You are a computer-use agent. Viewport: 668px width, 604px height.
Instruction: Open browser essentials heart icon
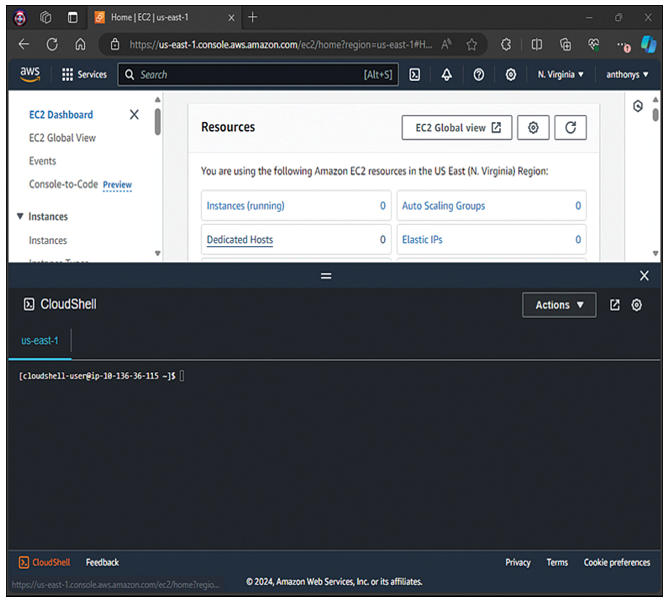(593, 44)
